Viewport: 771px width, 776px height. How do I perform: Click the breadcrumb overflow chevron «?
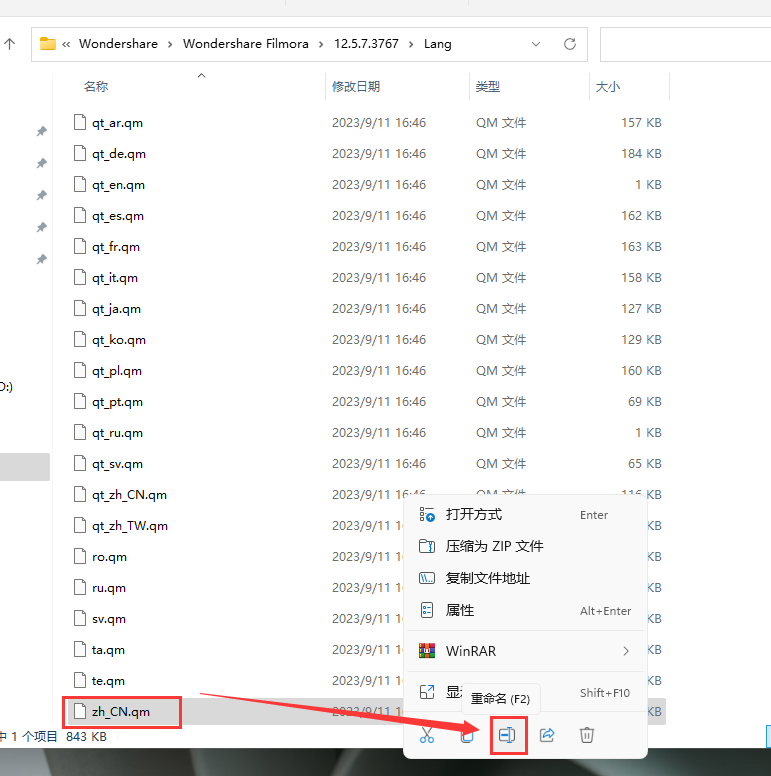66,45
